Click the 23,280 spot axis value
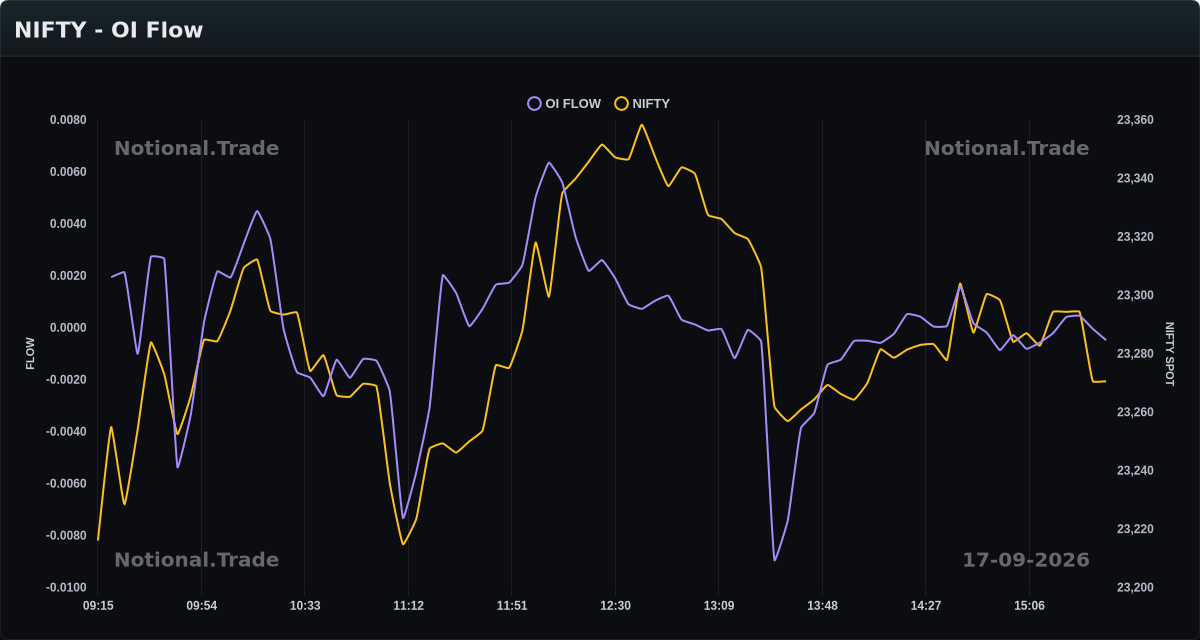Viewport: 1200px width, 640px height. [1135, 354]
